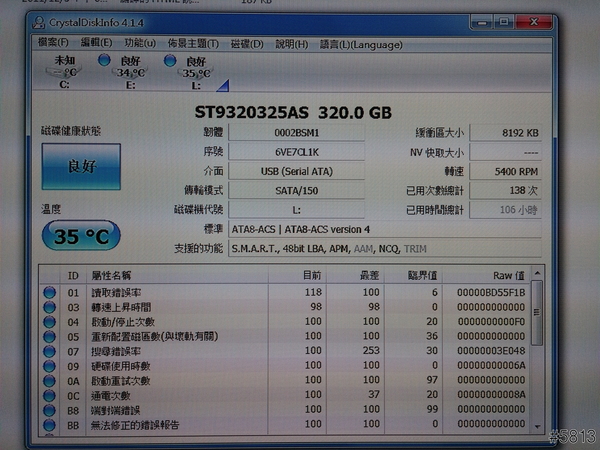Select the C: drive with unknown status
600x450 pixels.
click(64, 72)
